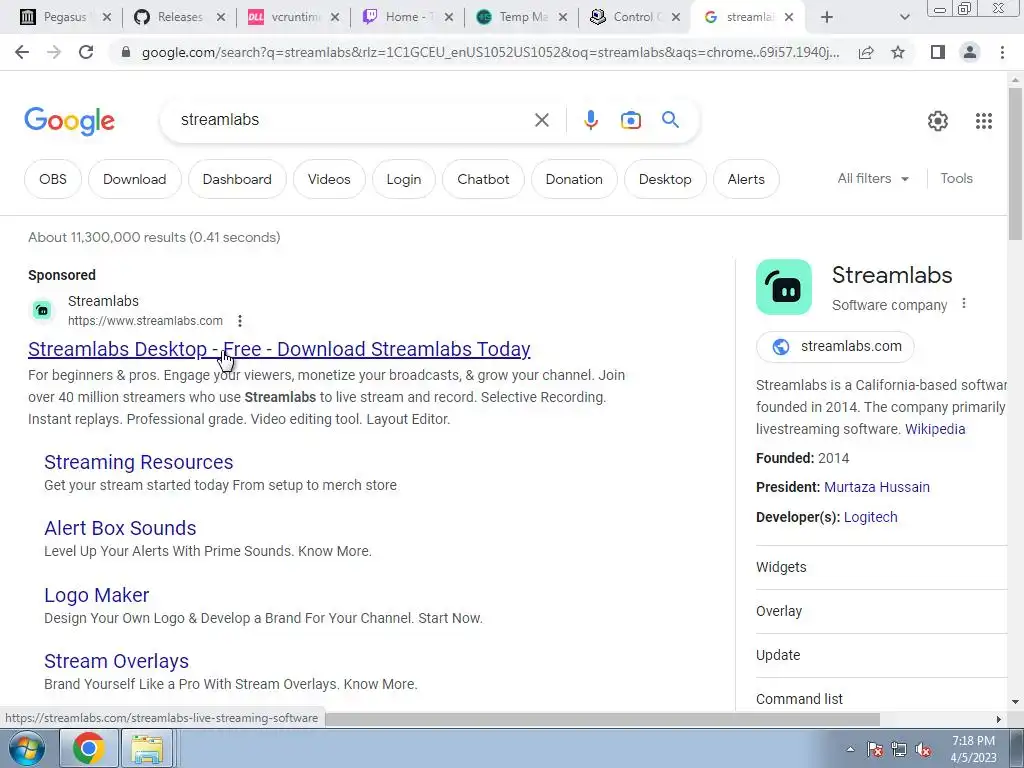
Task: Expand the Update row in knowledge panel
Action: click(882, 655)
